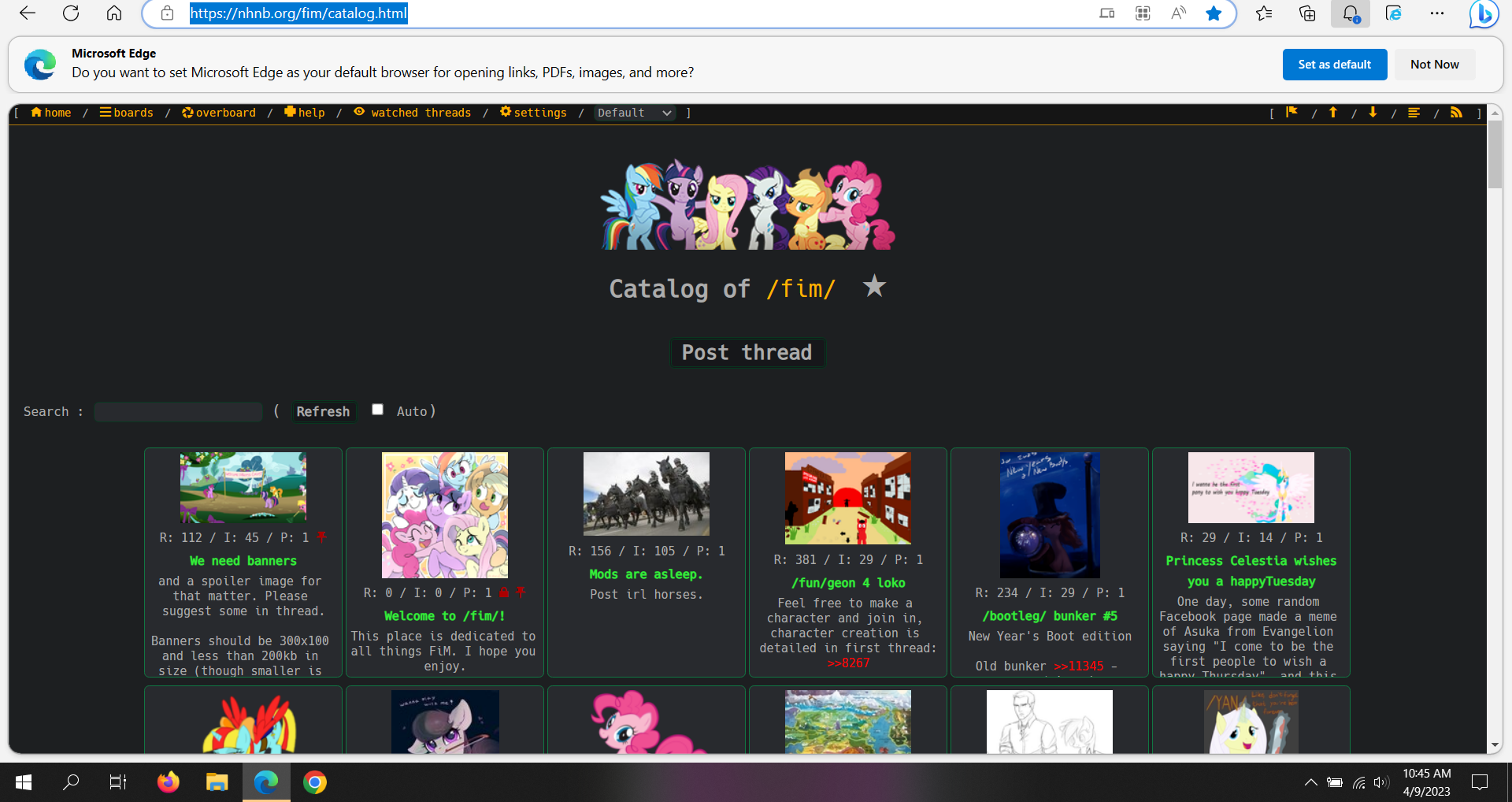1512x802 pixels.
Task: Open the browser home page
Action: point(114,13)
